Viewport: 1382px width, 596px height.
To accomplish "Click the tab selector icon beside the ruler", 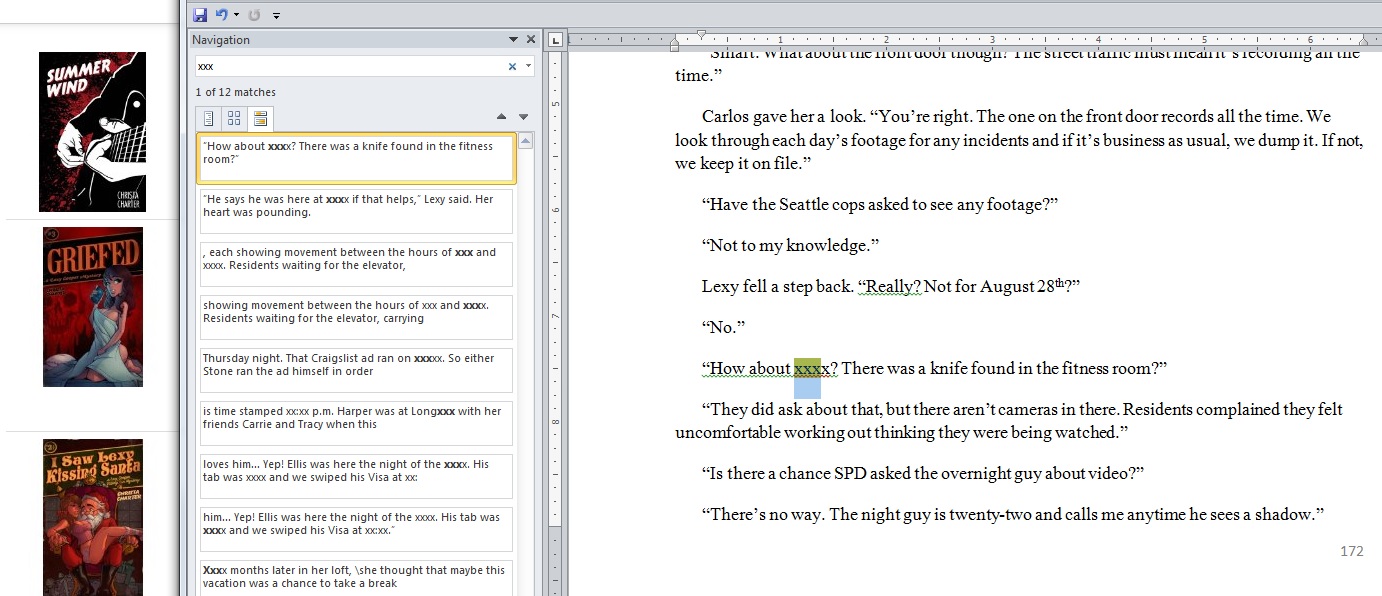I will tap(556, 40).
